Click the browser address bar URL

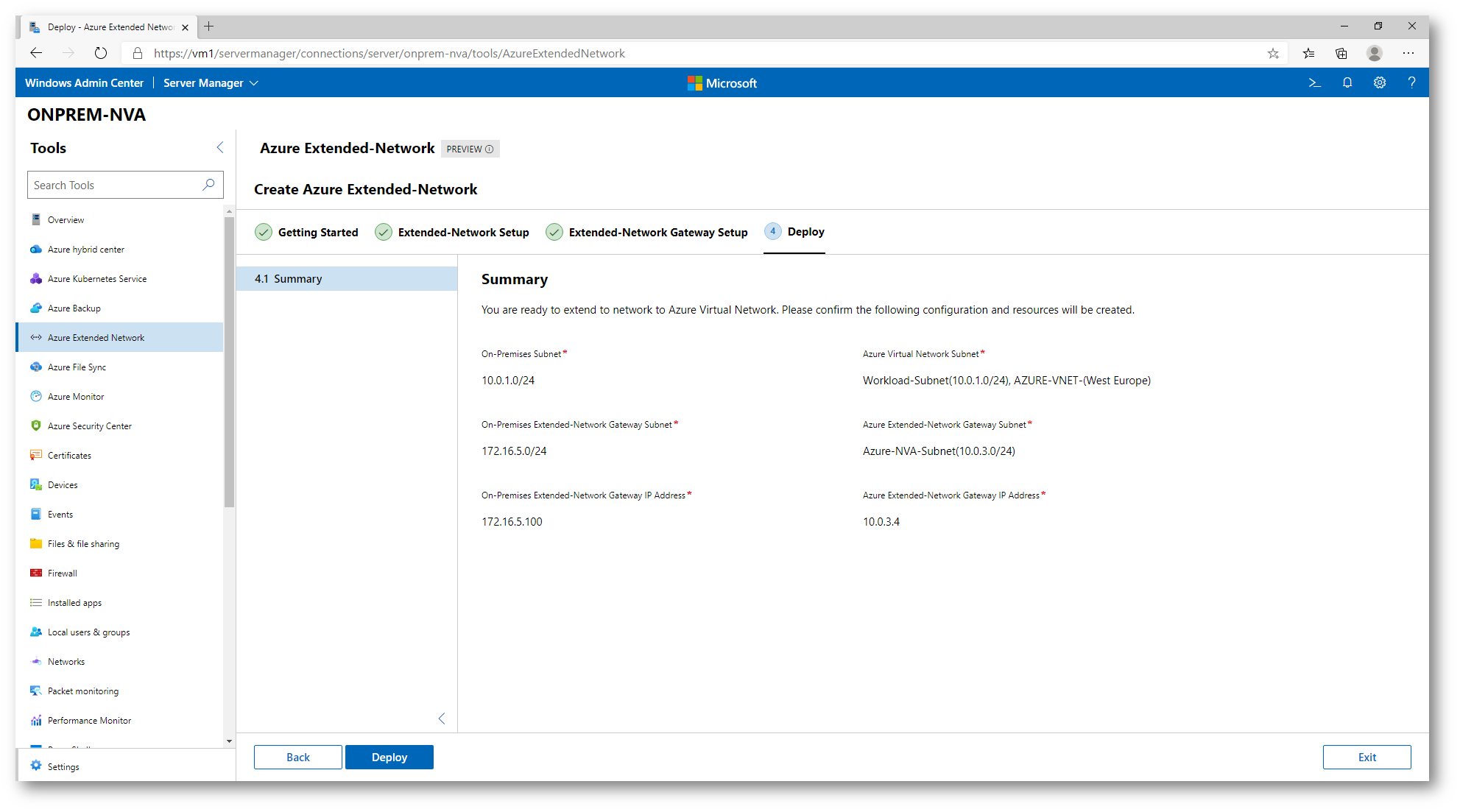tap(389, 53)
